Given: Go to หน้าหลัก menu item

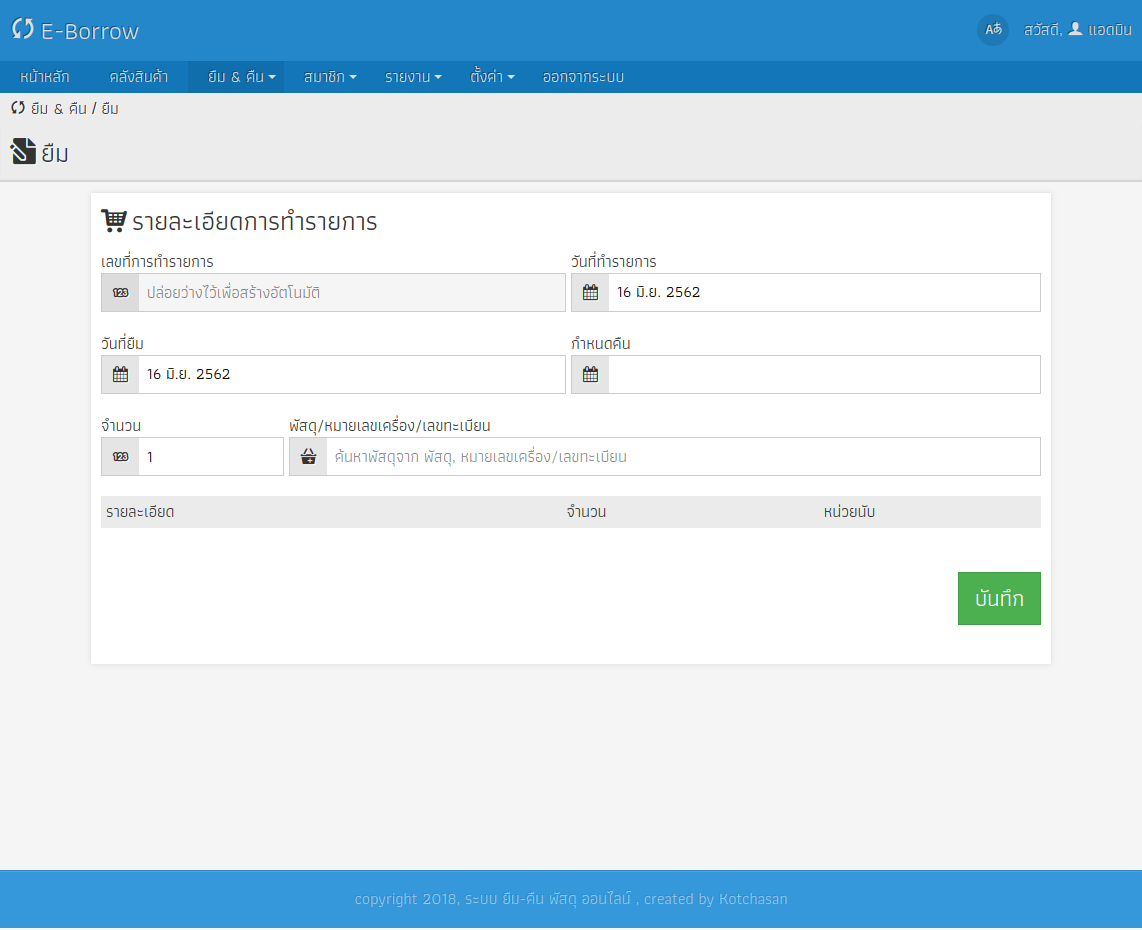Looking at the screenshot, I should [x=45, y=76].
